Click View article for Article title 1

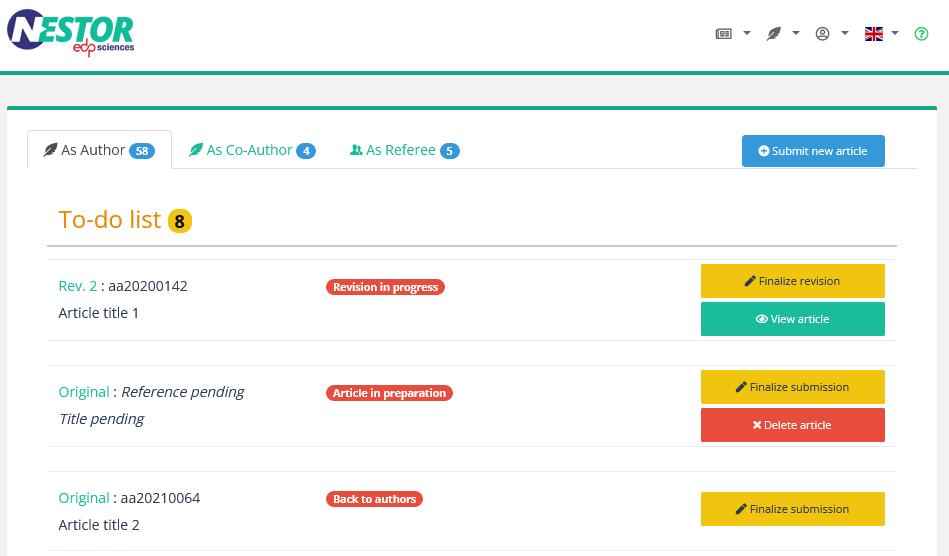coord(792,319)
